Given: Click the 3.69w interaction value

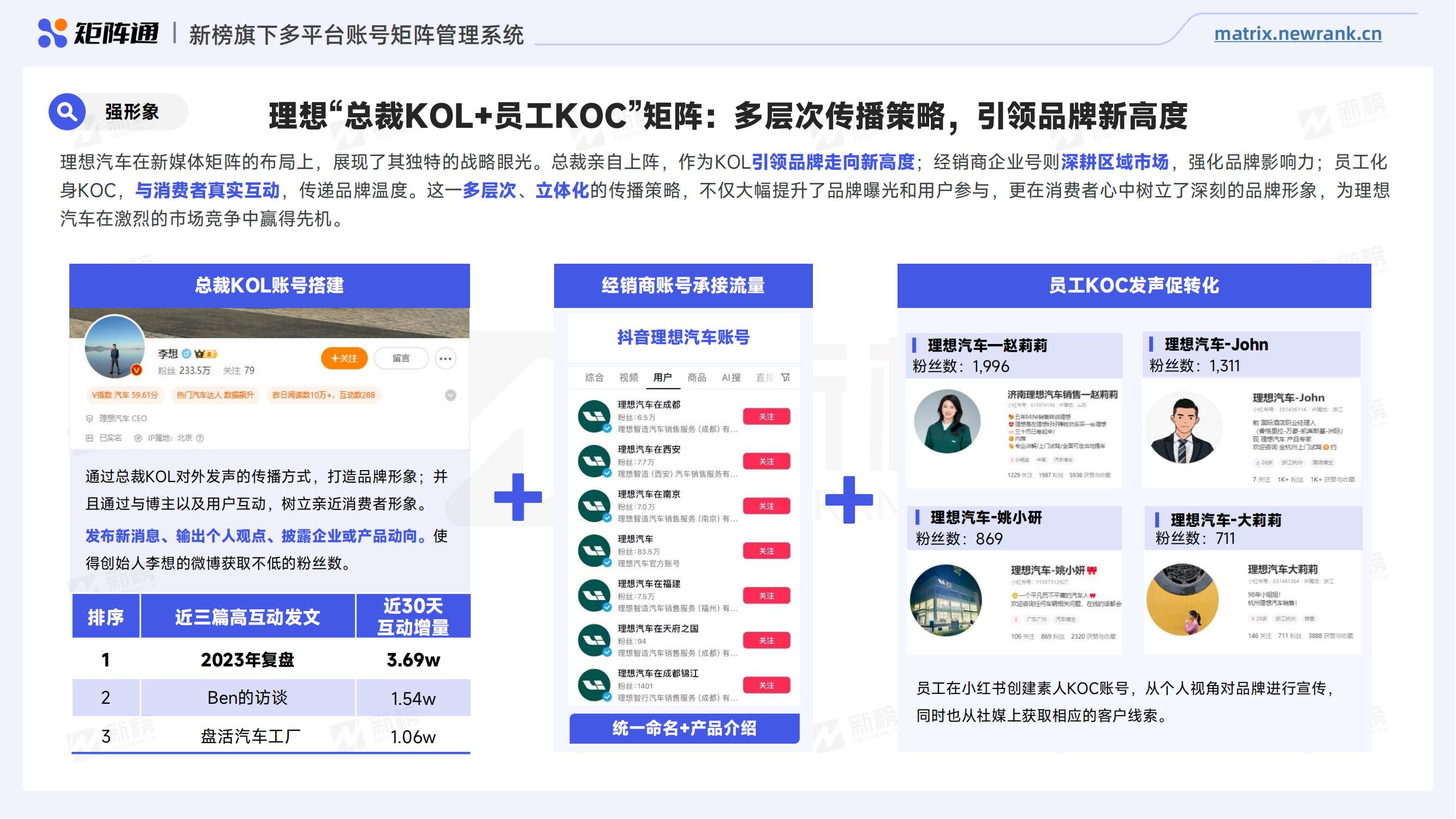Looking at the screenshot, I should pyautogui.click(x=413, y=660).
